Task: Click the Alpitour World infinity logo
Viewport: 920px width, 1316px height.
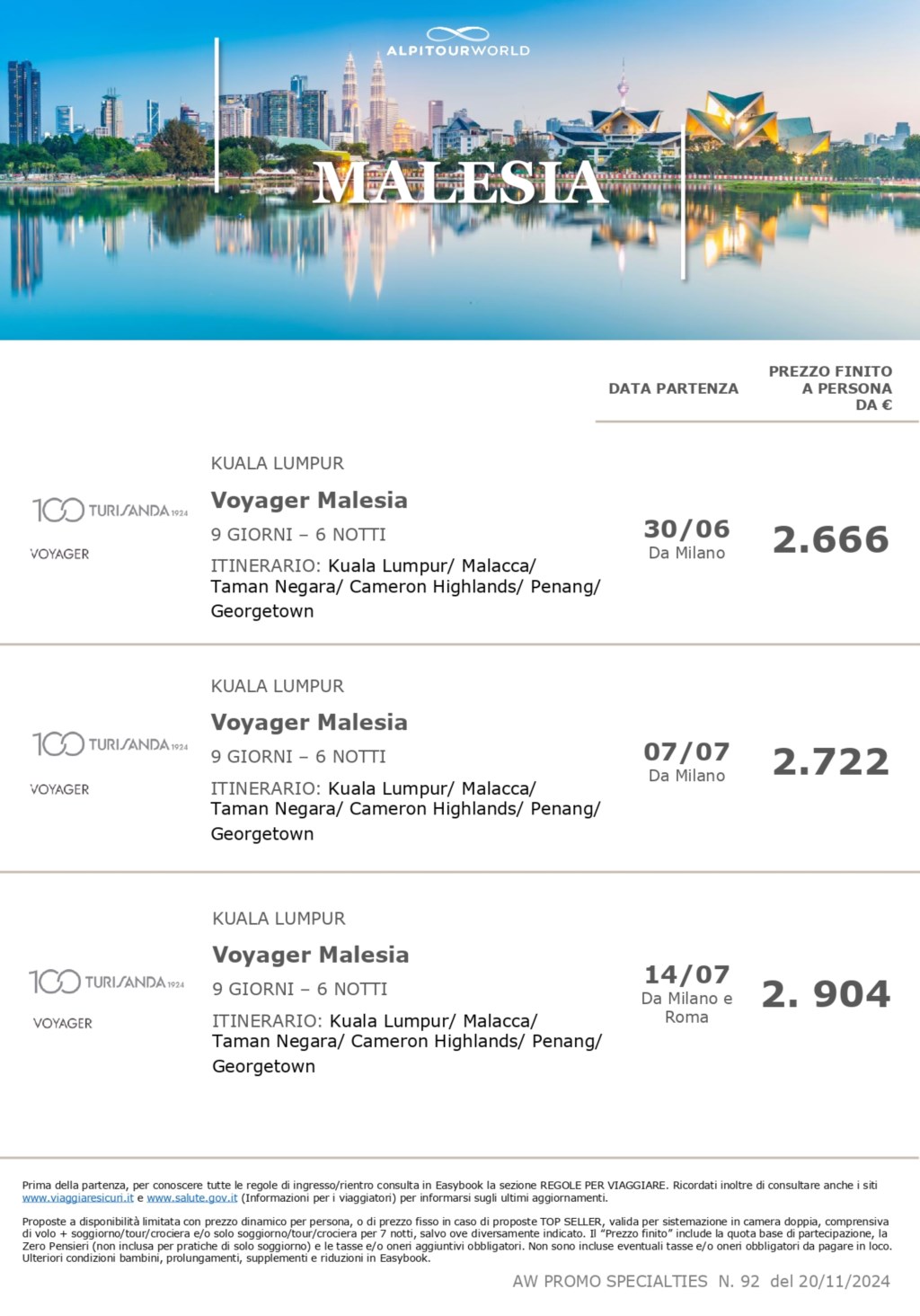Action: click(x=458, y=41)
